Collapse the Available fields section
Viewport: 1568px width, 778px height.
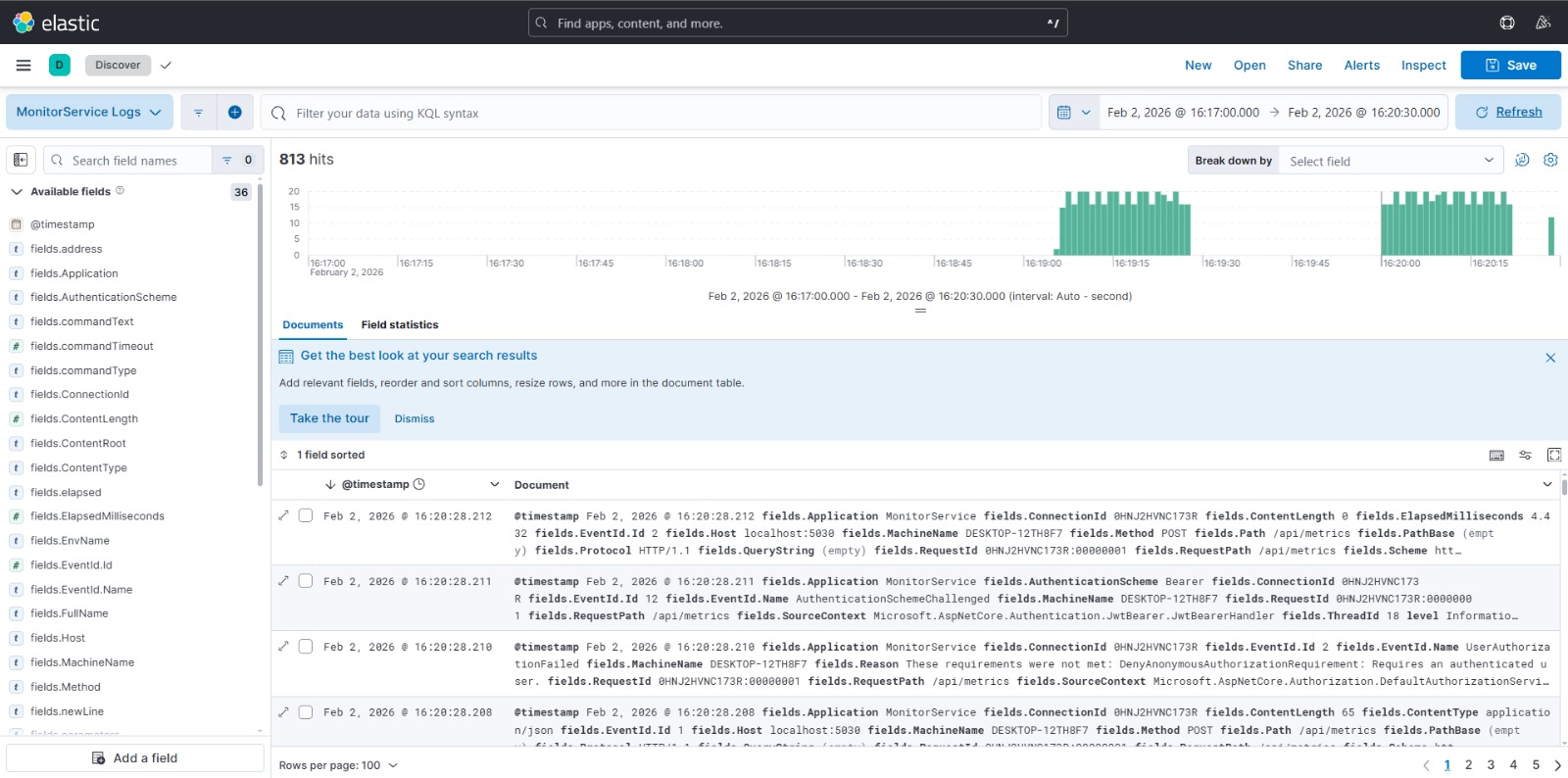[17, 192]
